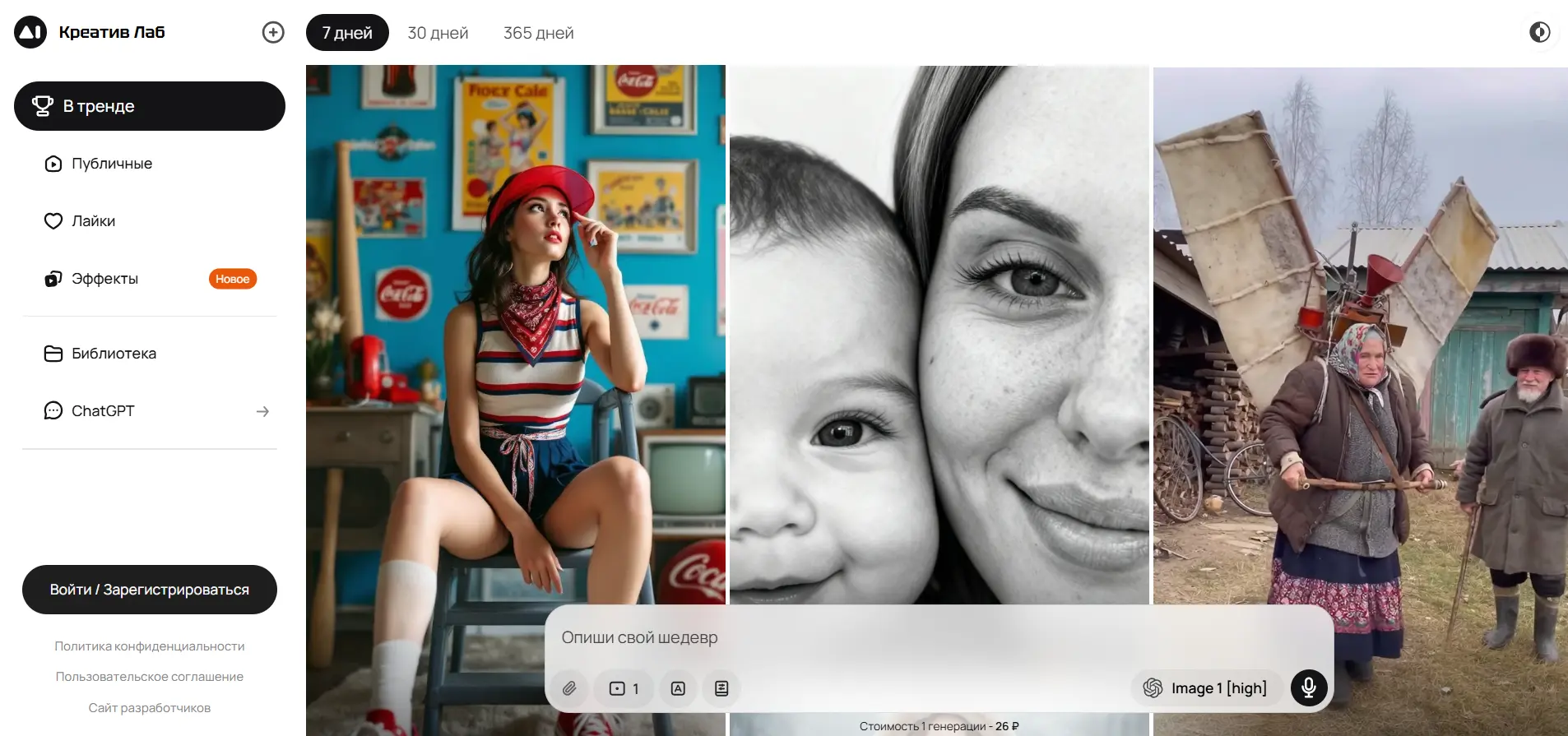Click the plus icon beside Креатив Лаб
This screenshot has height=736, width=1568.
[273, 32]
